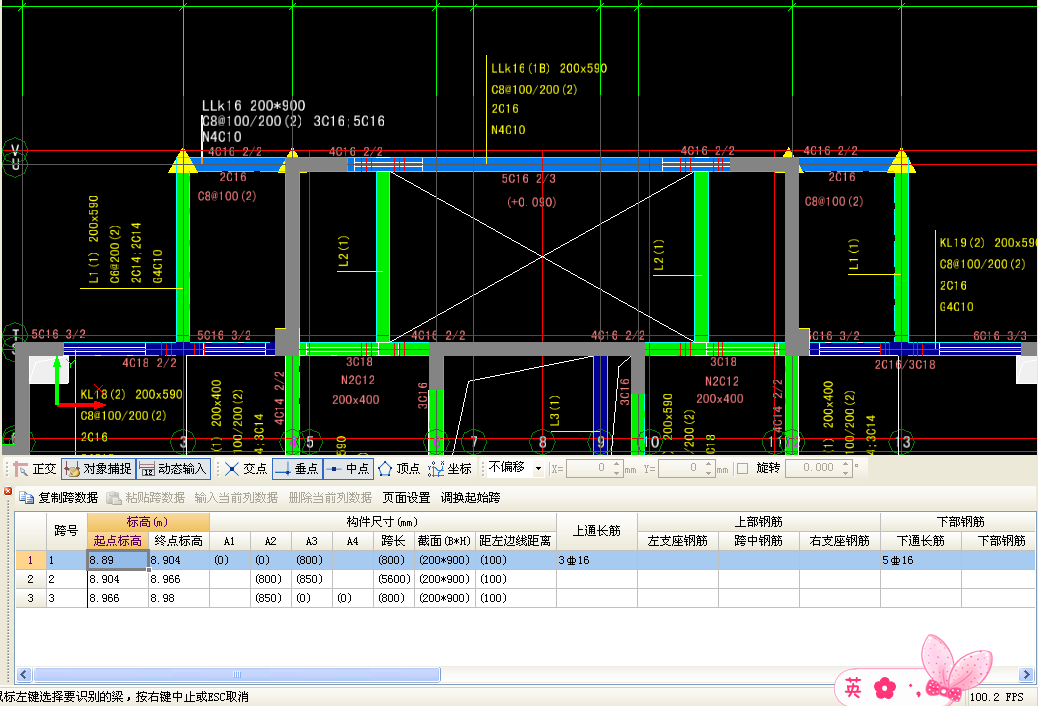Click the 100.2 FPS status entry
This screenshot has width=1038, height=706.
point(996,697)
